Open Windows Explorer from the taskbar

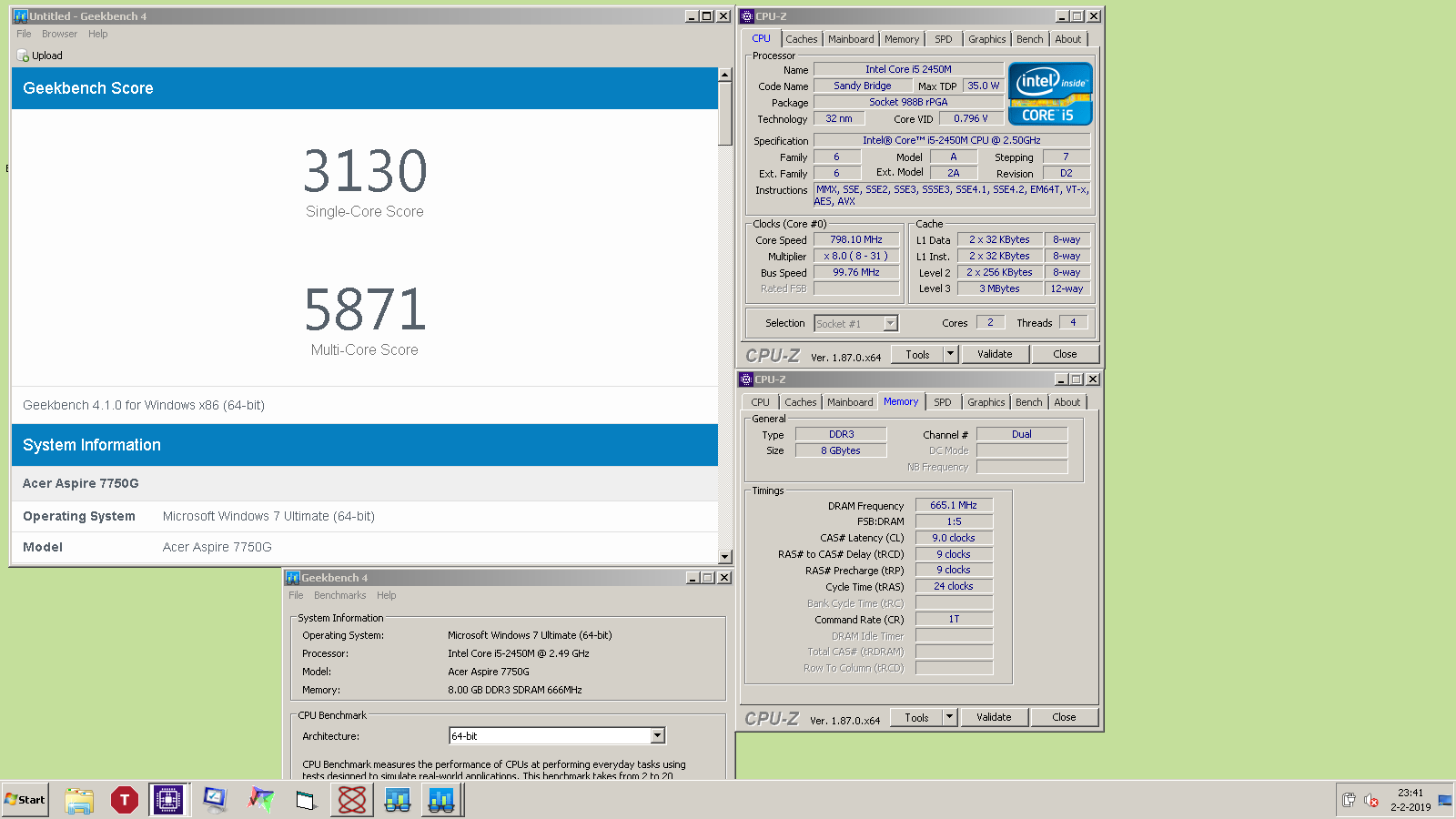pos(79,800)
